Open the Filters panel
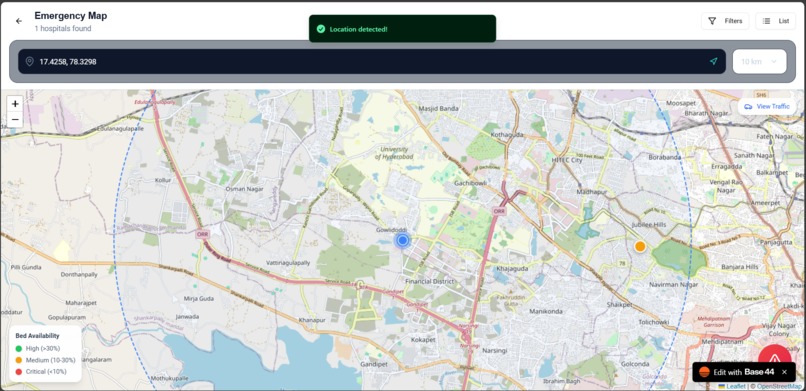Viewport: 806px width, 391px height. 725,21
